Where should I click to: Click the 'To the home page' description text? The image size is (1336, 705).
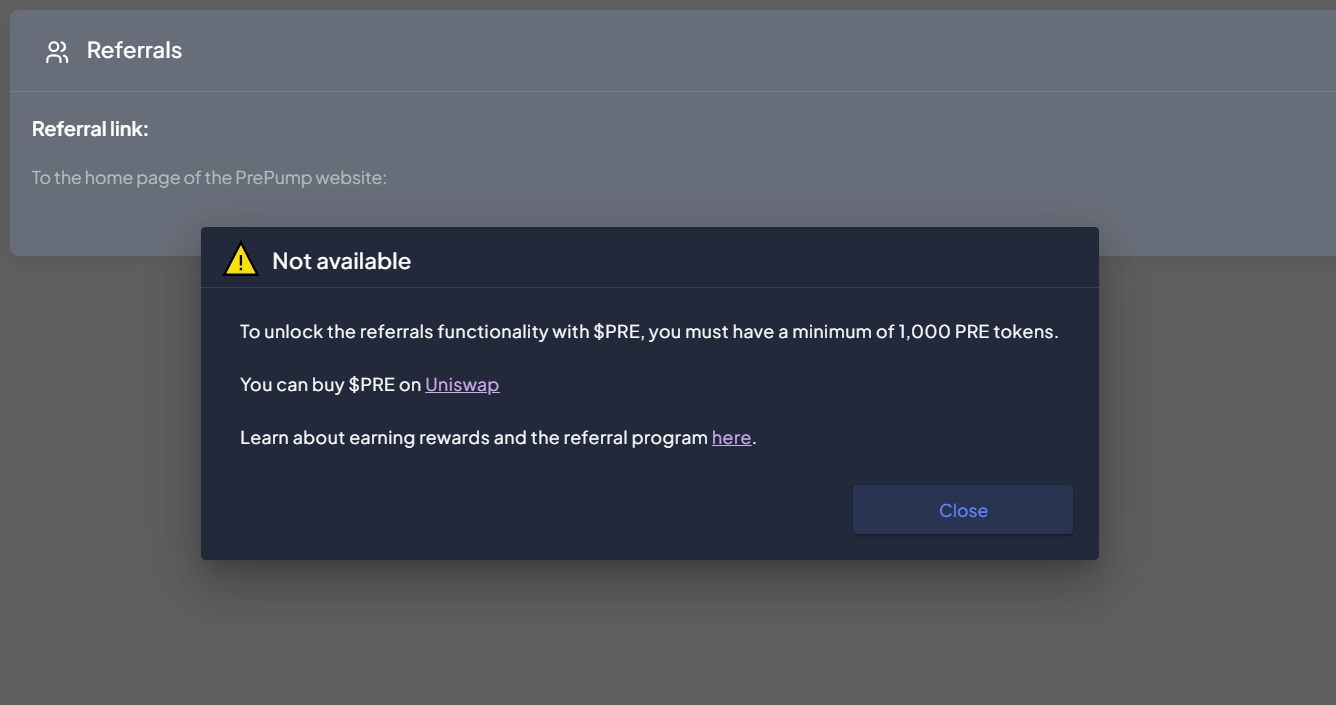209,178
